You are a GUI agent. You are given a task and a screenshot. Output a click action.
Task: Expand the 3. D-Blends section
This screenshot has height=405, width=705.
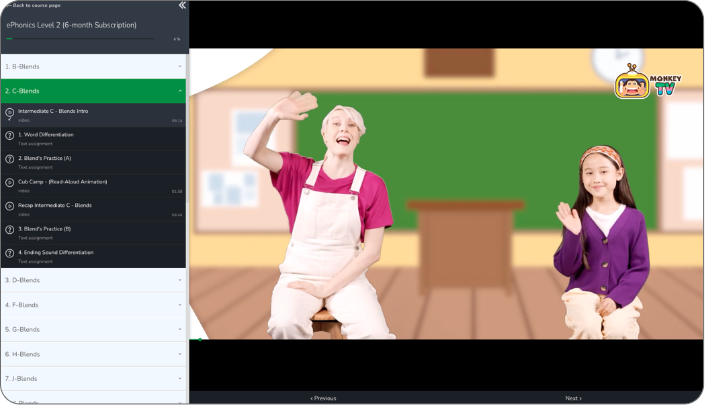point(92,280)
